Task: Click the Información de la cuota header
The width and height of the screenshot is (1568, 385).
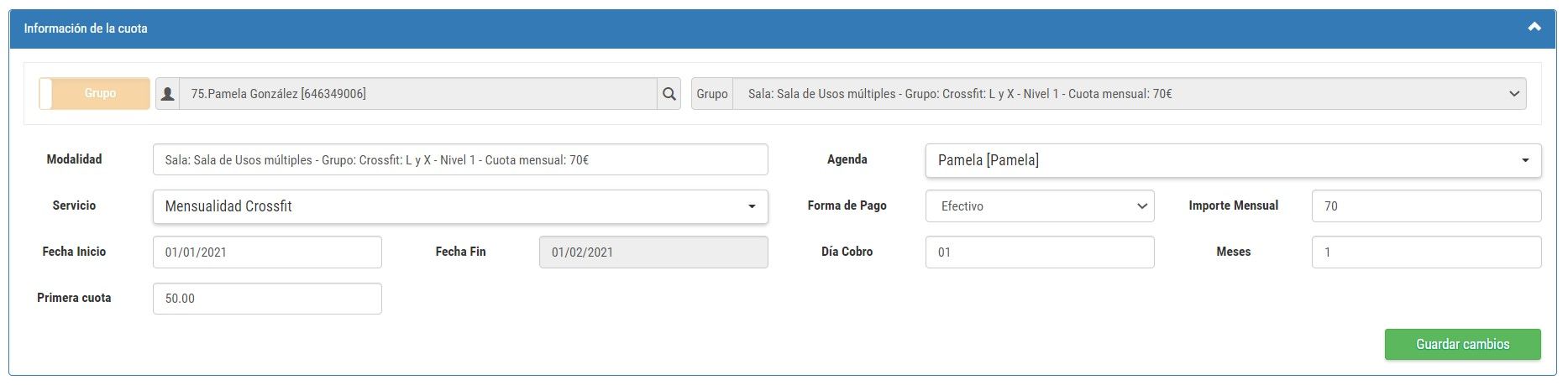Action: [x=86, y=29]
